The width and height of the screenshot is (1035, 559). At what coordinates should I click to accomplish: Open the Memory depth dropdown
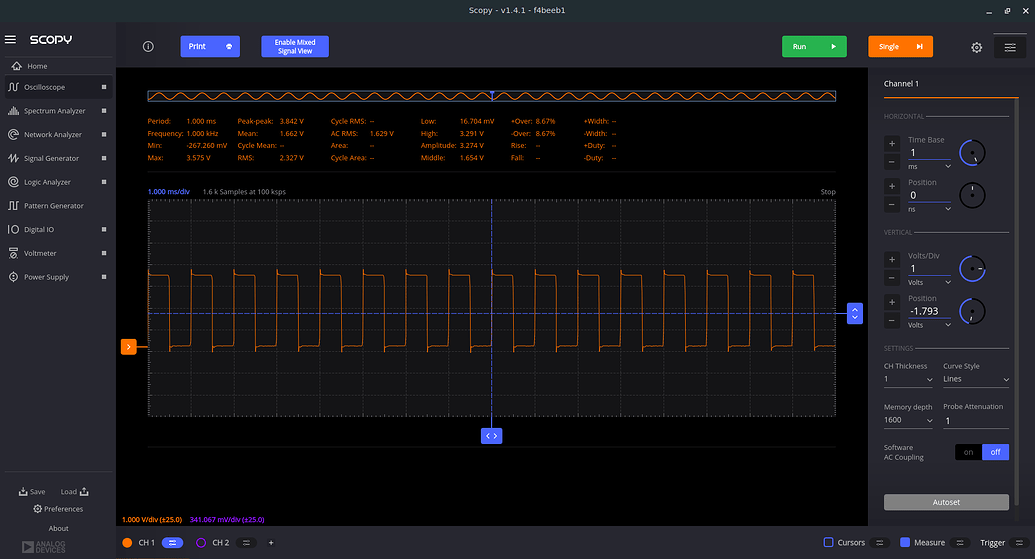click(908, 420)
